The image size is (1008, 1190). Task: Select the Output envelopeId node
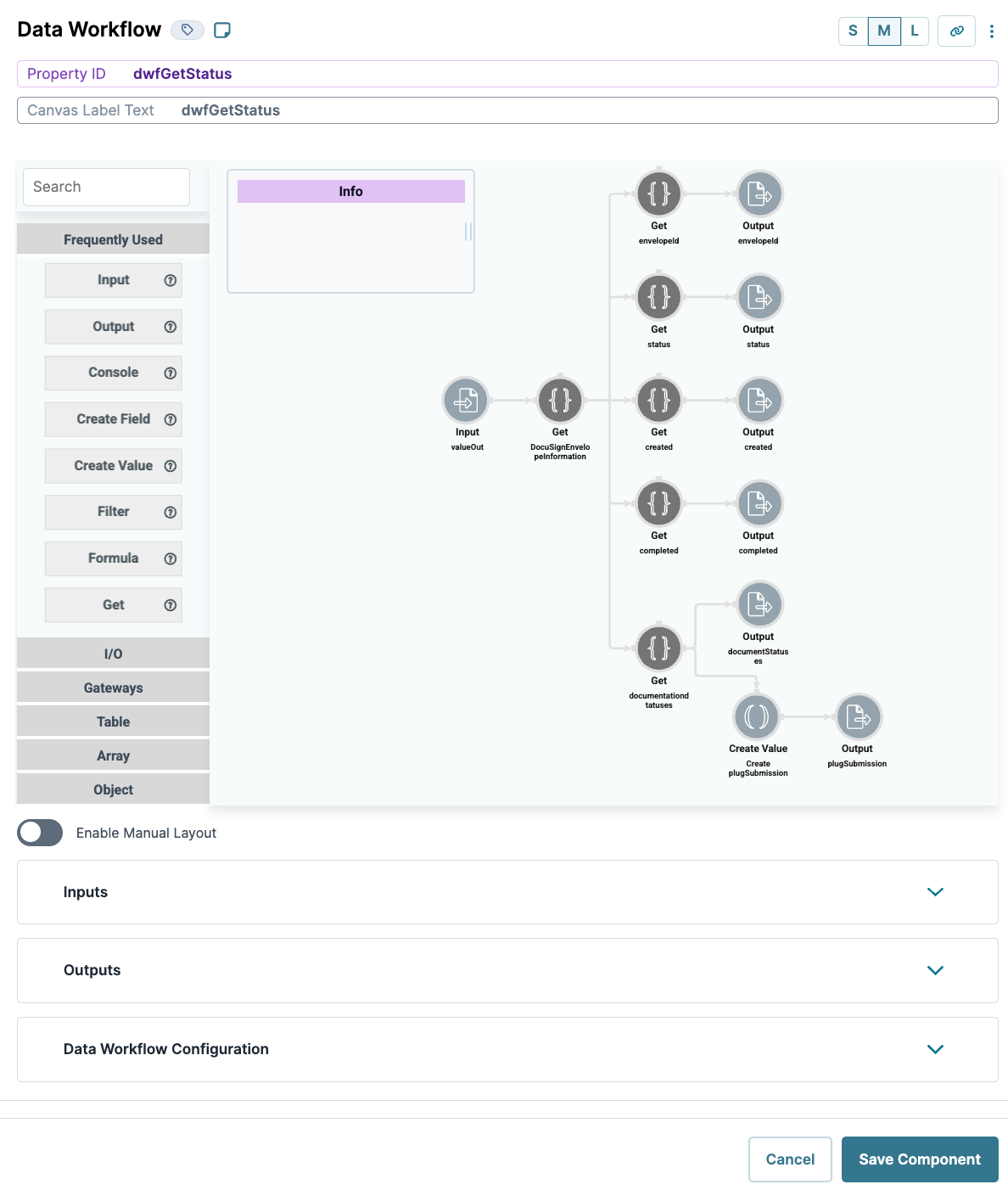759,194
